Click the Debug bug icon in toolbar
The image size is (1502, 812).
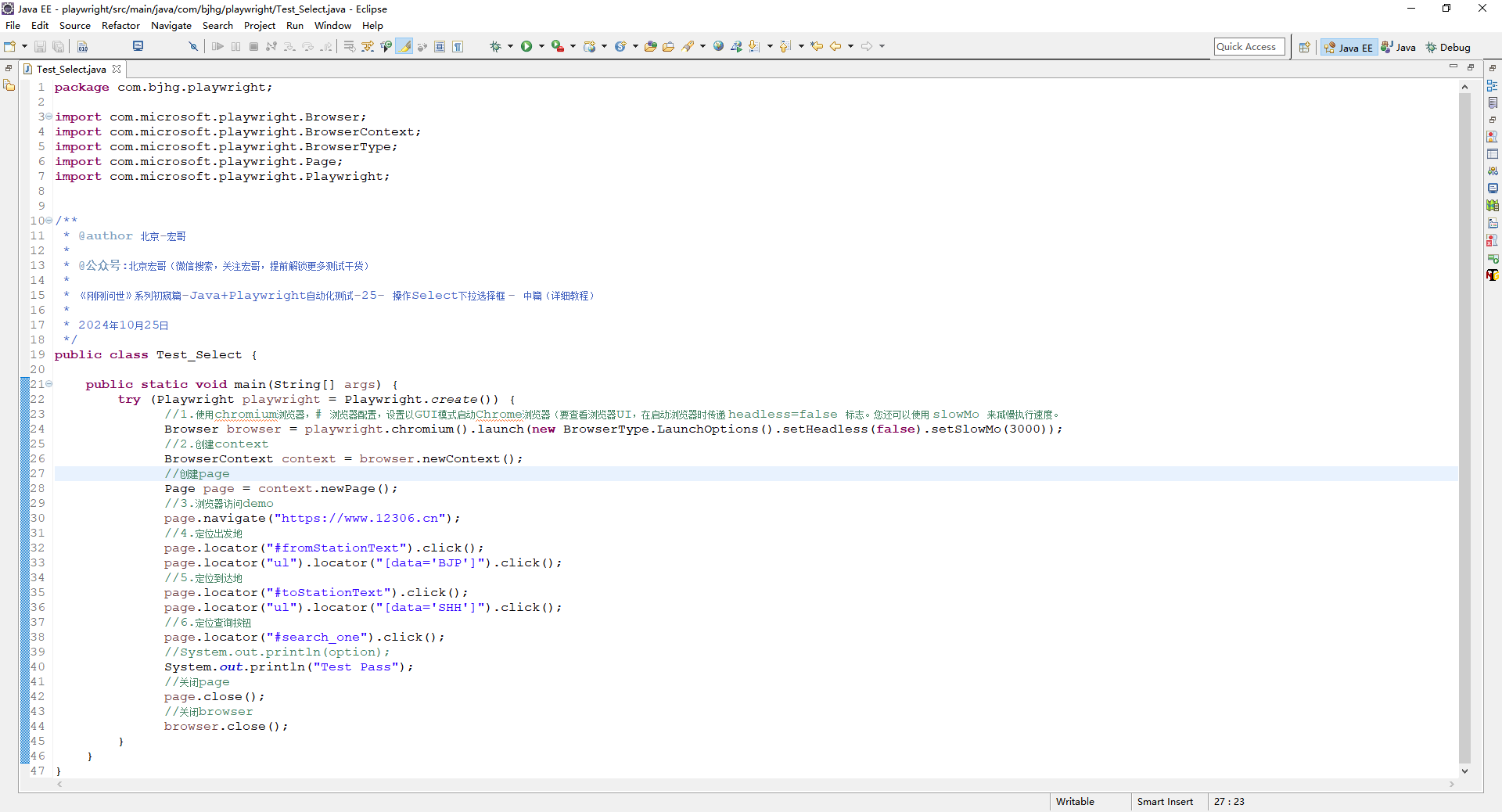click(x=495, y=47)
